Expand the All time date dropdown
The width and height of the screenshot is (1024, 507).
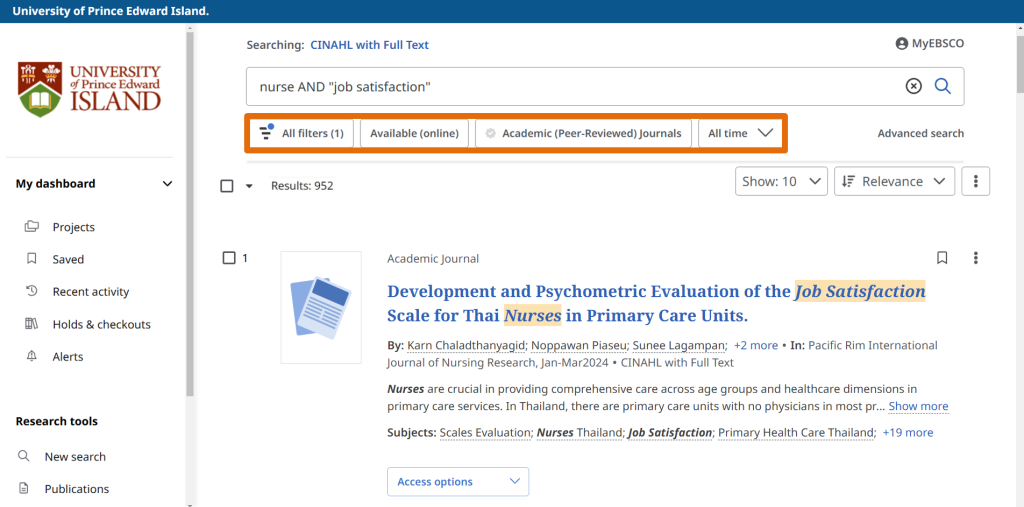tap(740, 133)
